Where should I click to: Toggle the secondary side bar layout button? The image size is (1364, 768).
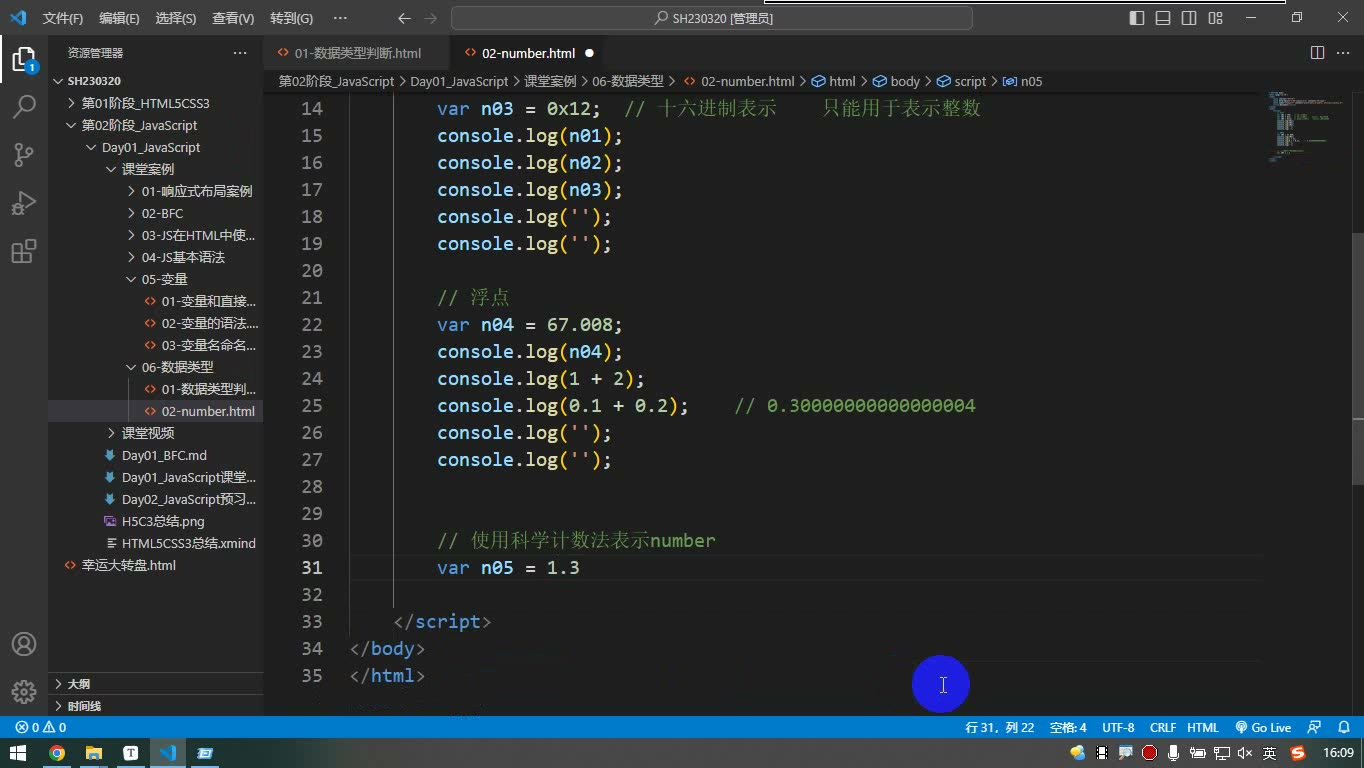coord(1189,18)
